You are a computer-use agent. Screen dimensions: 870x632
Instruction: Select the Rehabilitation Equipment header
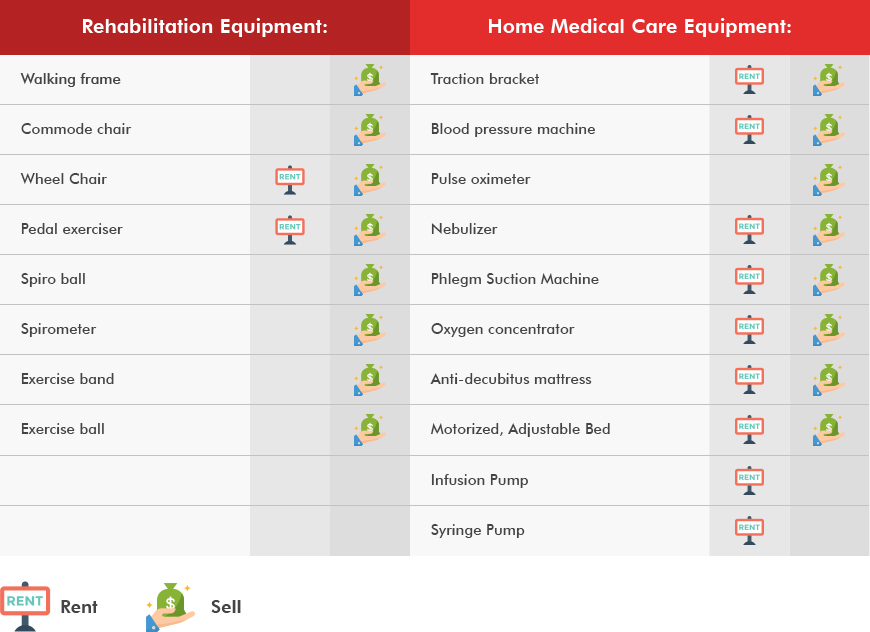[205, 27]
